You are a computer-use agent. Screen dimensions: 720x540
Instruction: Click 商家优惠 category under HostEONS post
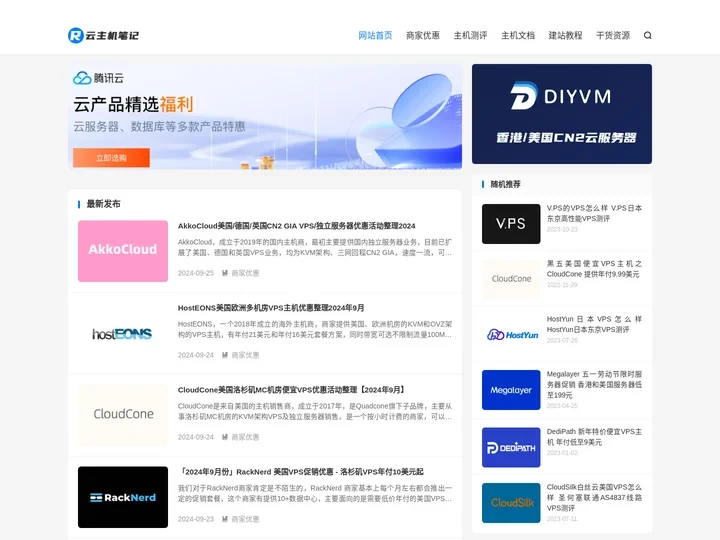(x=245, y=355)
